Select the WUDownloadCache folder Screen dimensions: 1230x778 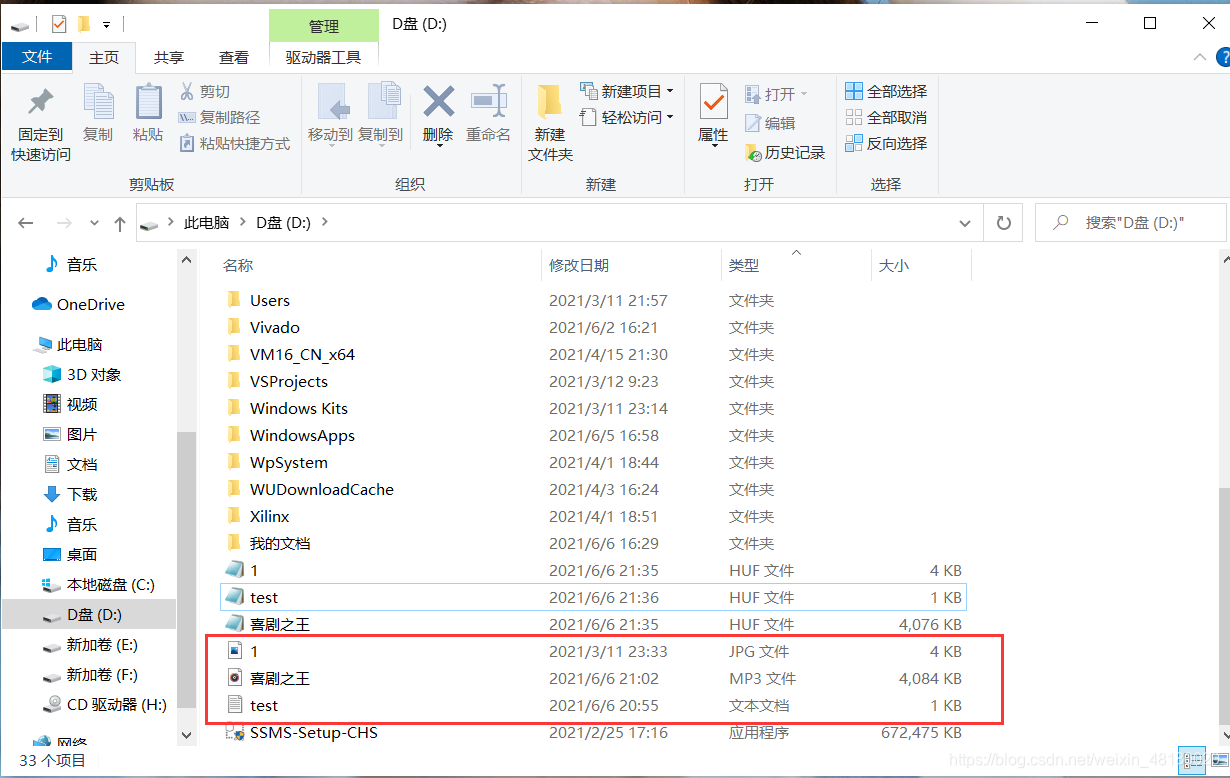pos(595,489)
